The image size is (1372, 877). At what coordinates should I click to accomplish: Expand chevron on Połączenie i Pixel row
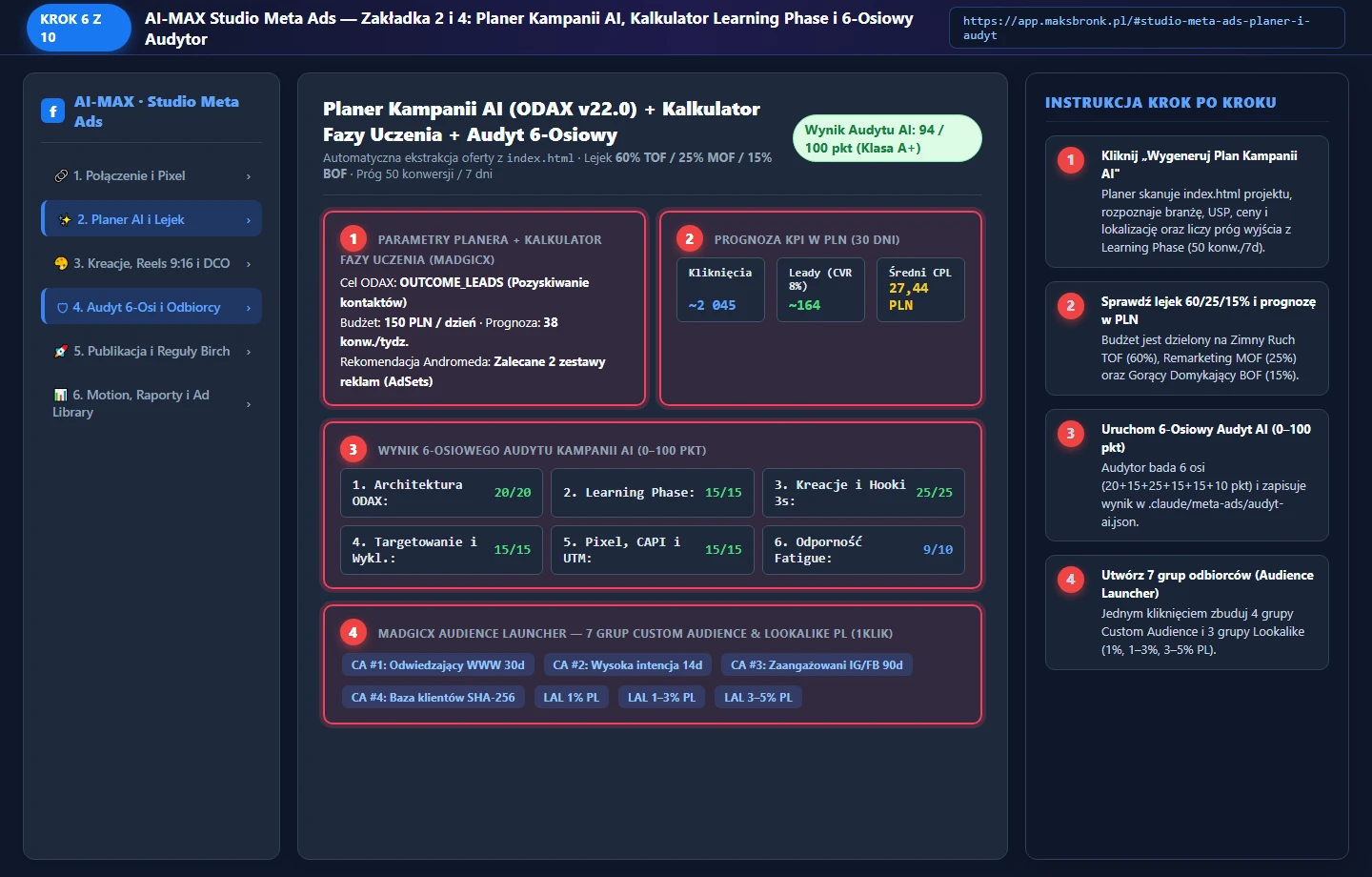249,176
